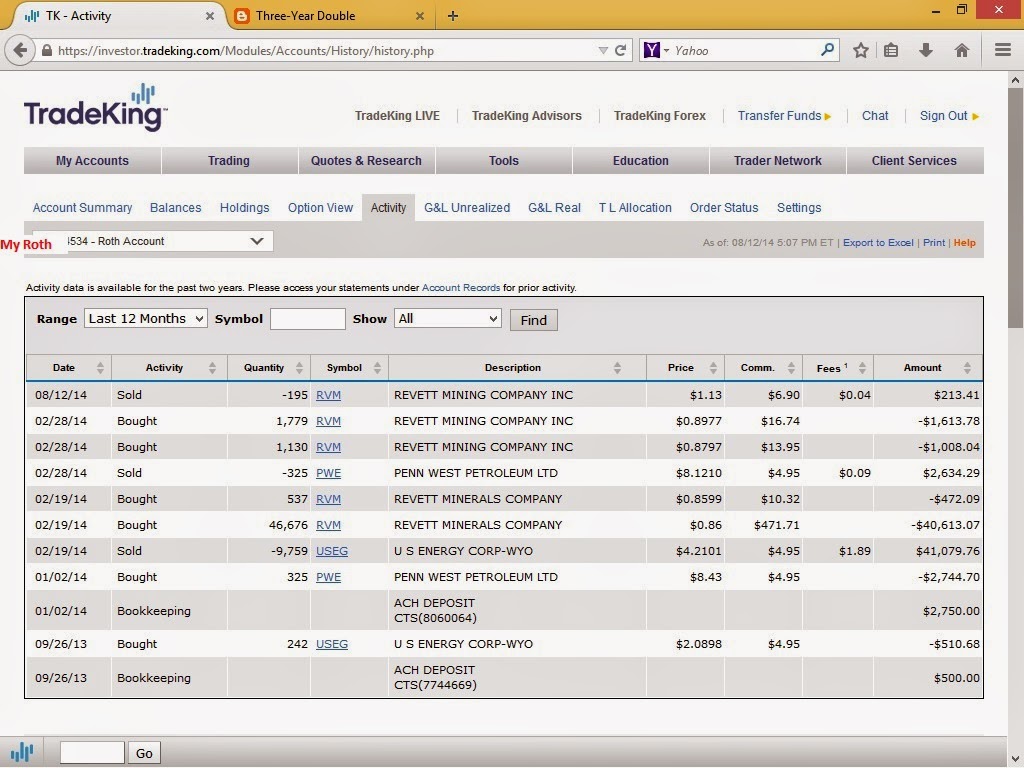Click the browser back arrow button
1024x768 pixels.
[x=20, y=50]
